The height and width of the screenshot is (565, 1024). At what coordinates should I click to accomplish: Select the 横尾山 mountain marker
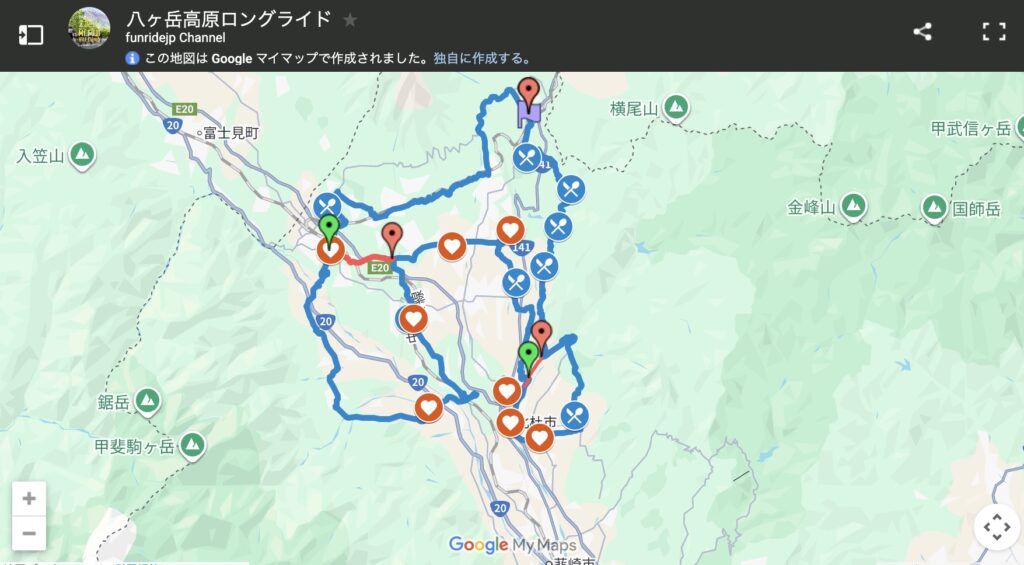[676, 108]
